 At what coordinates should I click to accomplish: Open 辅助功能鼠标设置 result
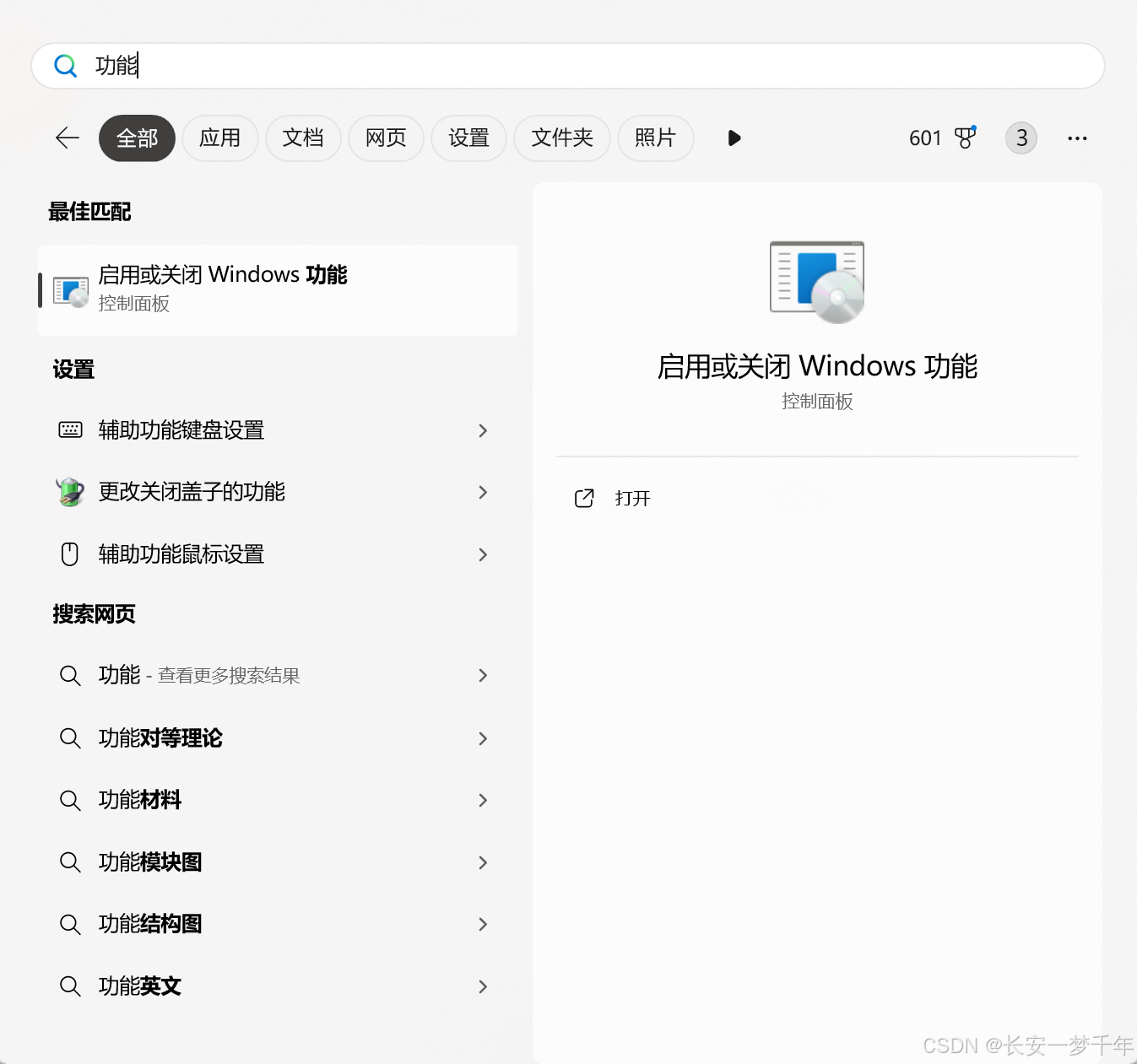click(278, 554)
